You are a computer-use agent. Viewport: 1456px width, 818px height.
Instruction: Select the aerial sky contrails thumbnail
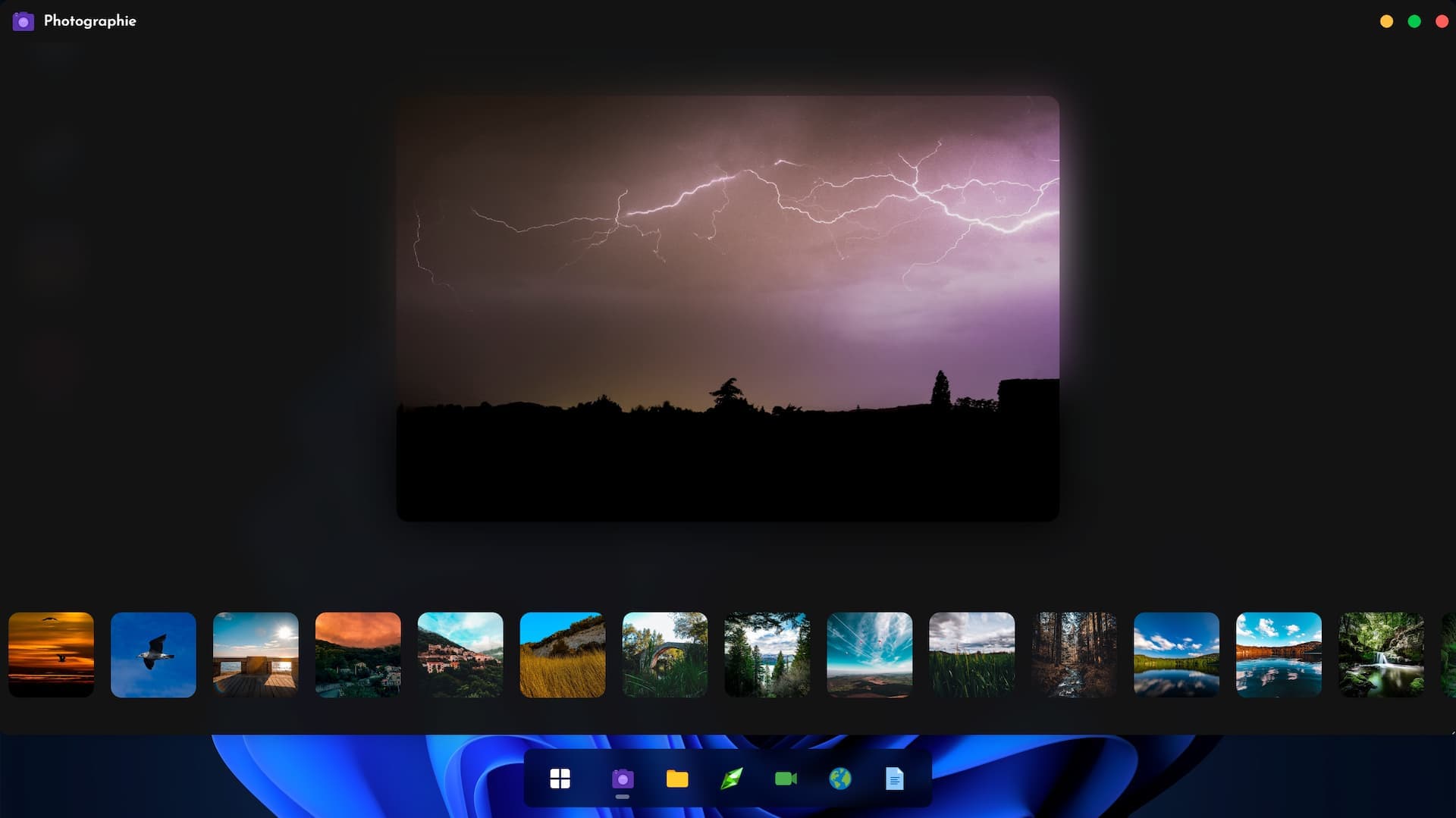[870, 655]
